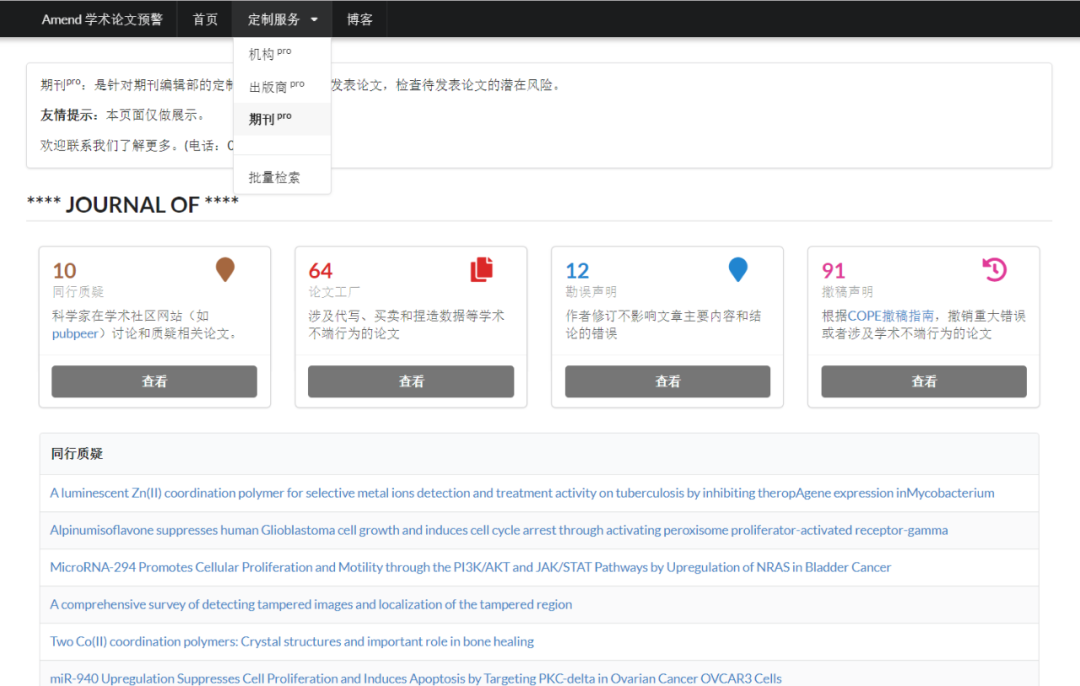Go to the 首页 navigation tab

[205, 19]
